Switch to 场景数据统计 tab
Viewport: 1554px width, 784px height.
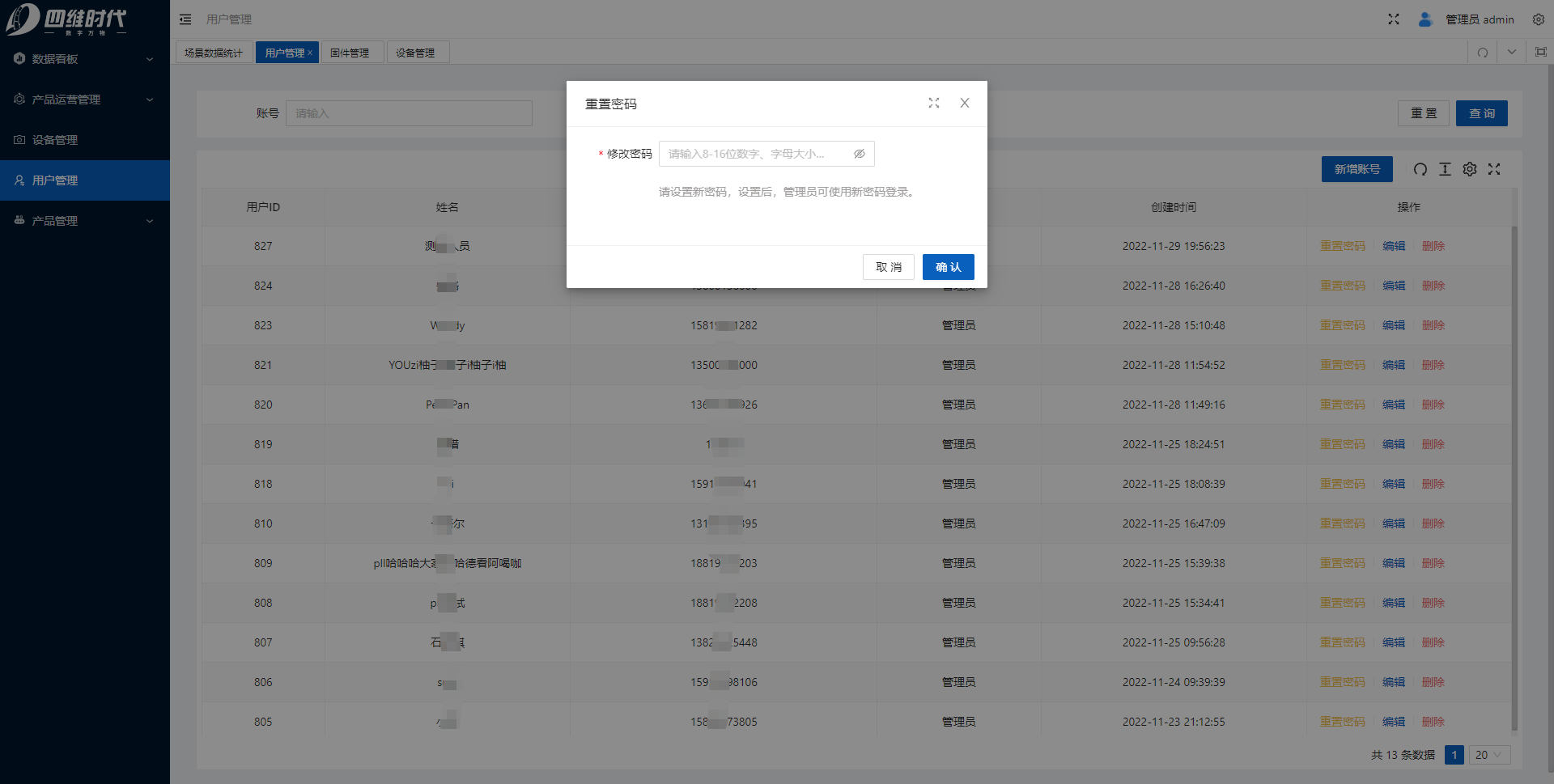tap(214, 53)
